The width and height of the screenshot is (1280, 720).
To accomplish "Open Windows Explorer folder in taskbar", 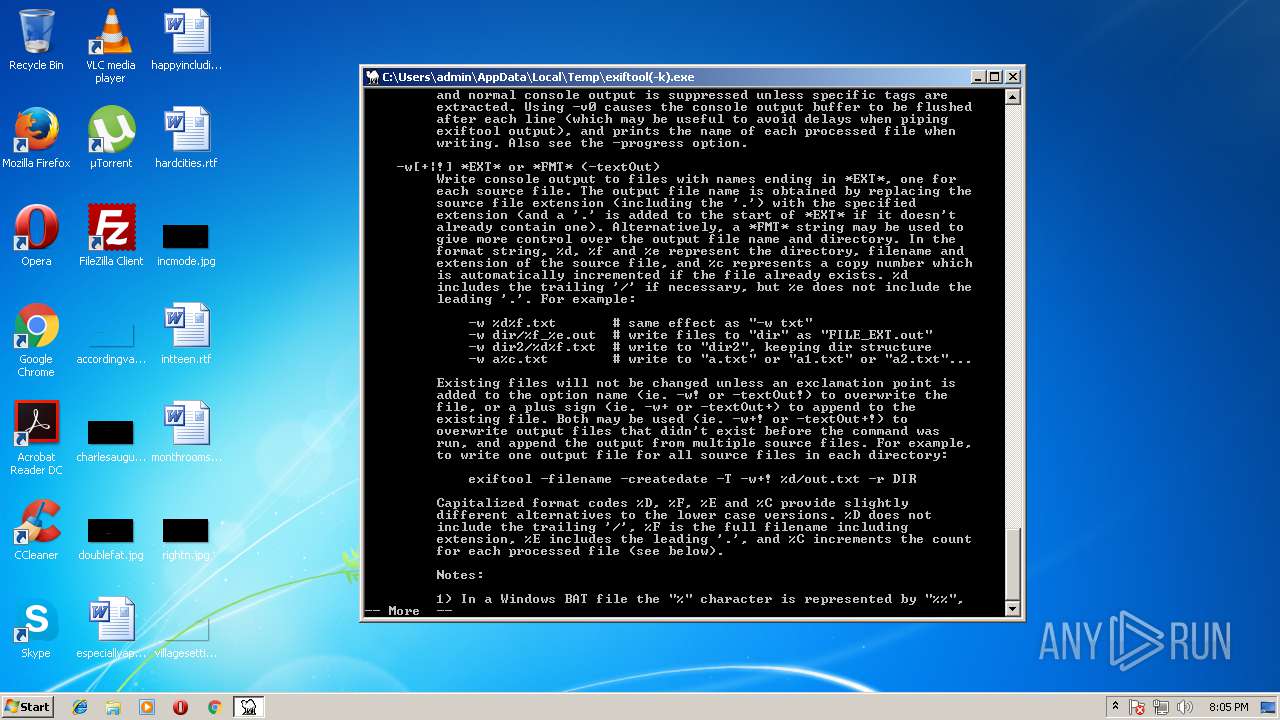I will (113, 707).
